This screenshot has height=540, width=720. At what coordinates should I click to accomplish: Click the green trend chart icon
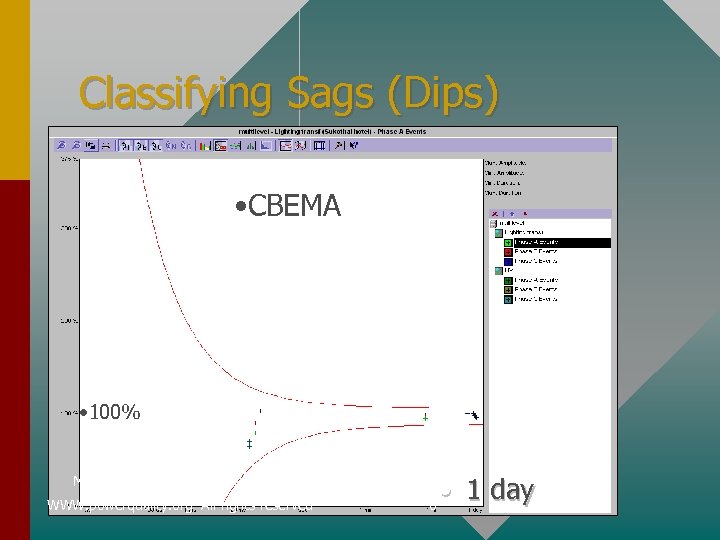[236, 146]
